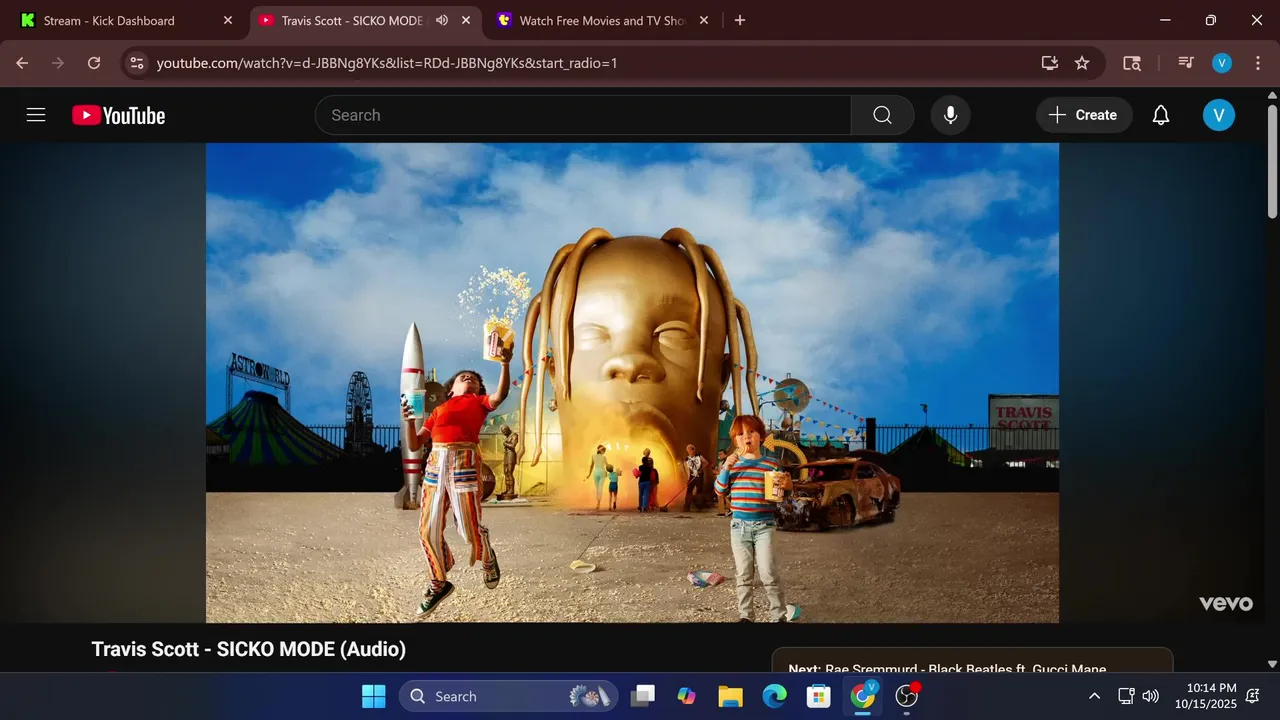
Task: Click the video title Travis Scott - SICKO MODE (Audio)
Action: (249, 649)
